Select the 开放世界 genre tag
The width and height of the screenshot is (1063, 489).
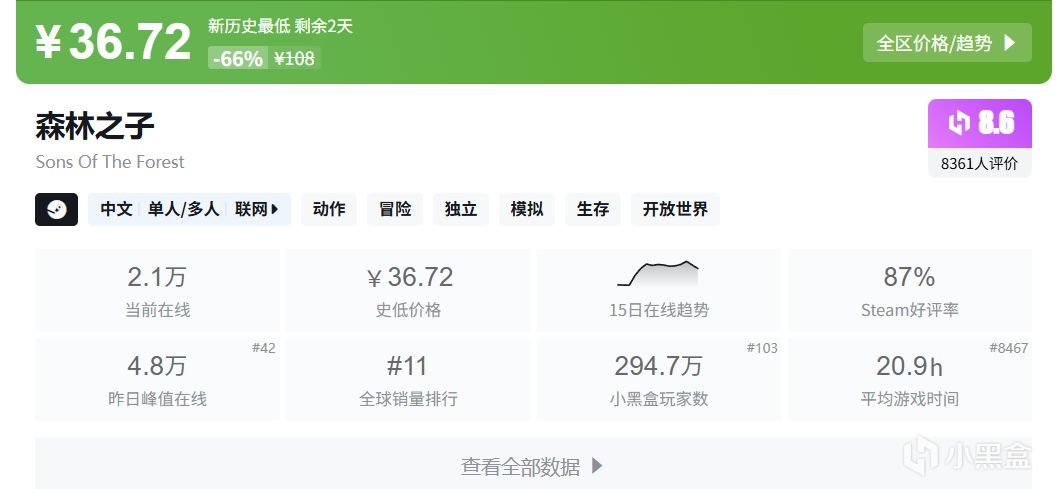tap(675, 210)
